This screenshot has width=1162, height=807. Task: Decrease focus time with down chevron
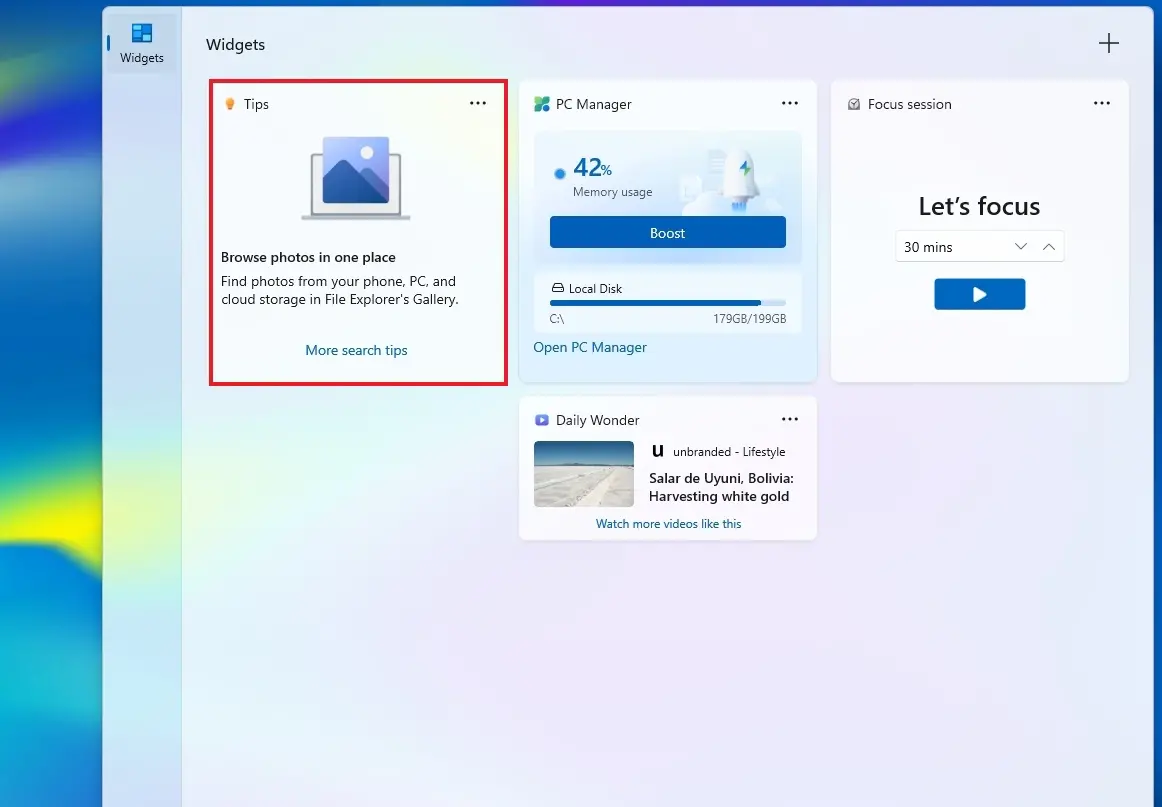(1020, 247)
